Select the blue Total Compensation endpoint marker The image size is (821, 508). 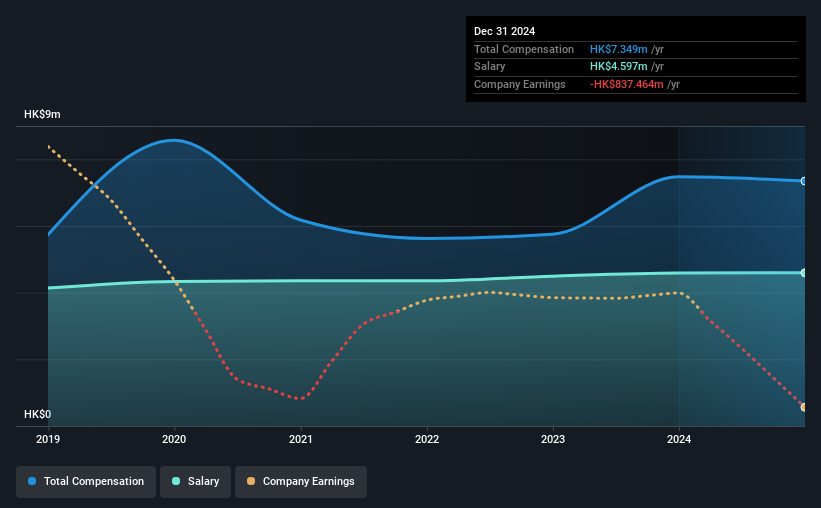tap(804, 181)
